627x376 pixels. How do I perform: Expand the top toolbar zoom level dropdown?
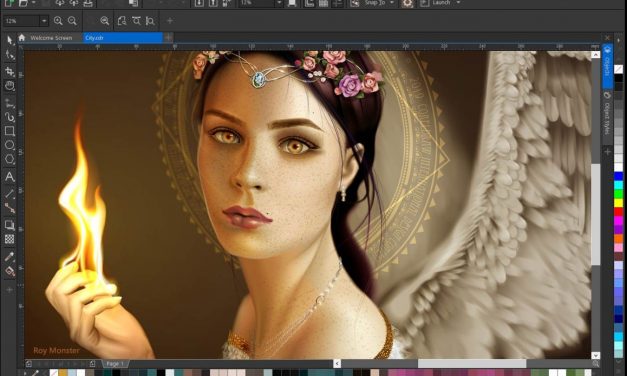(279, 3)
